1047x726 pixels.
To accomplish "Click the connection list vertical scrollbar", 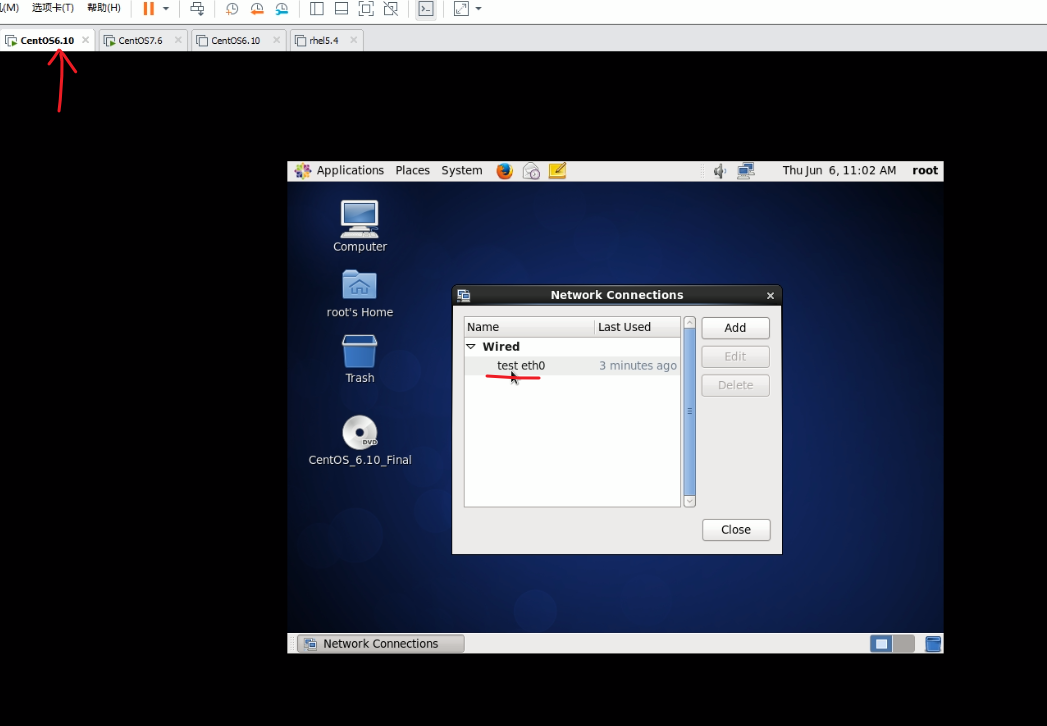I will pyautogui.click(x=689, y=411).
